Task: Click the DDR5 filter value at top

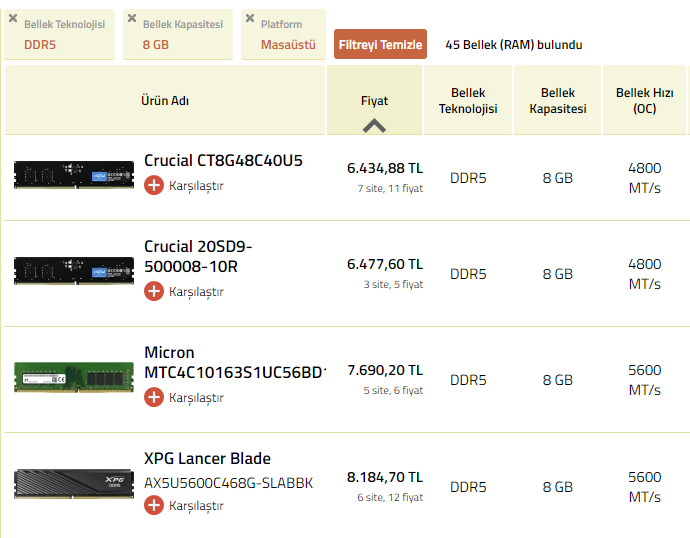Action: [x=40, y=44]
